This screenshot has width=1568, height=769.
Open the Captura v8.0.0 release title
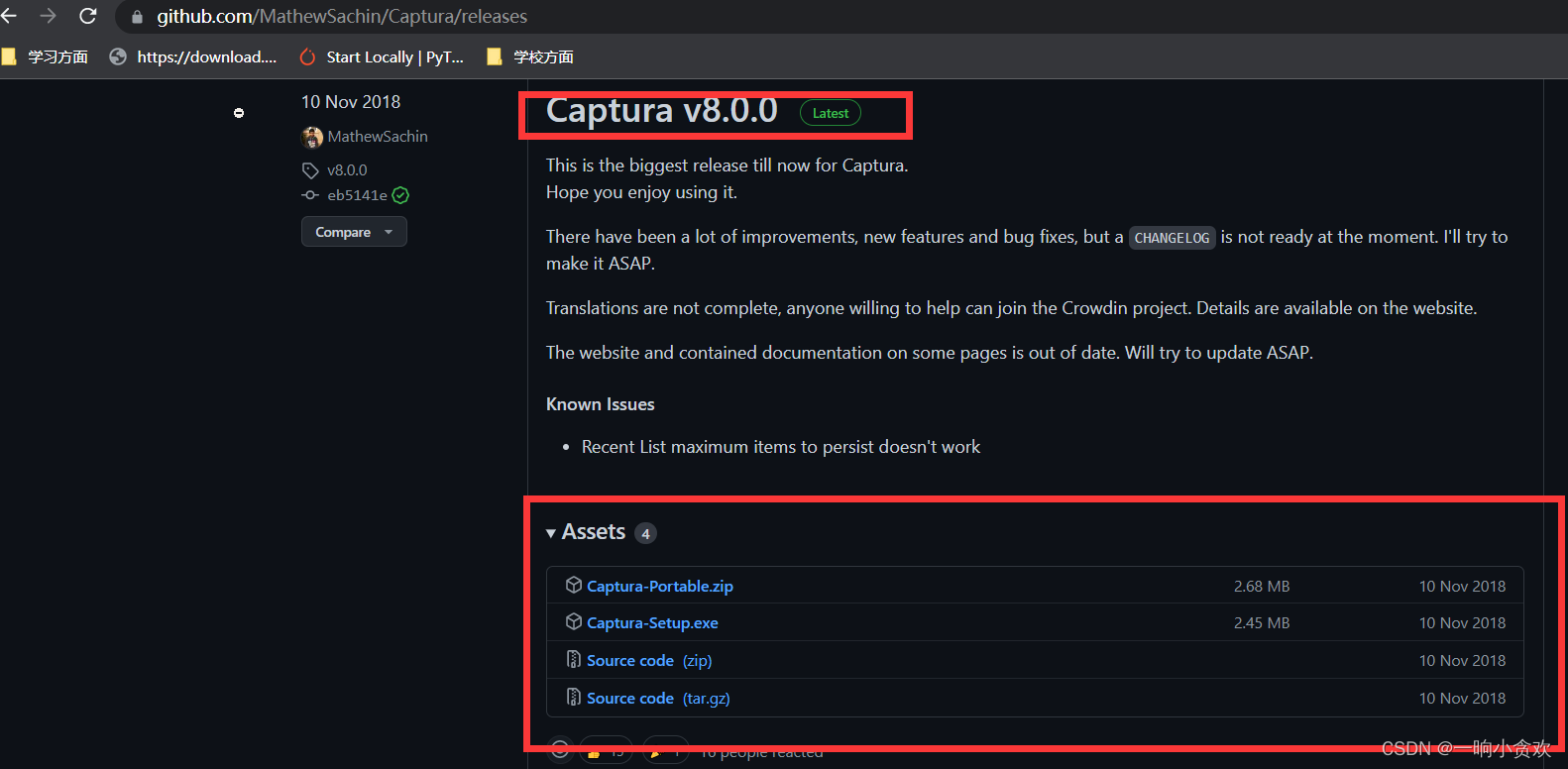(662, 111)
